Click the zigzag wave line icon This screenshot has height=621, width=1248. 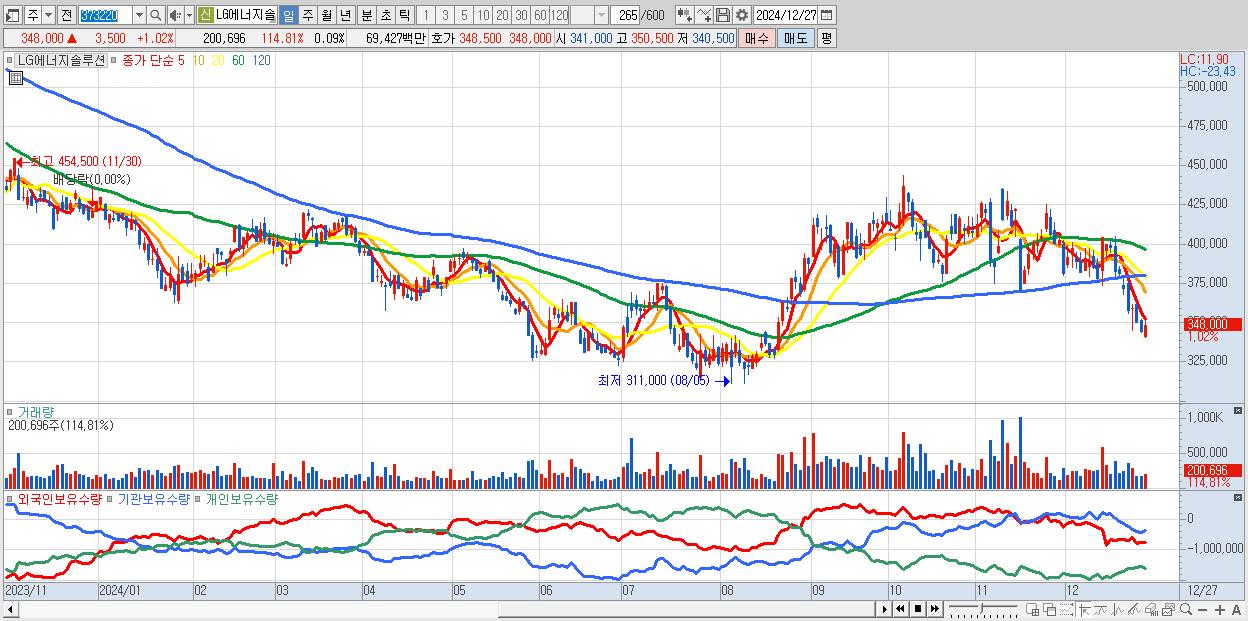tap(1119, 610)
